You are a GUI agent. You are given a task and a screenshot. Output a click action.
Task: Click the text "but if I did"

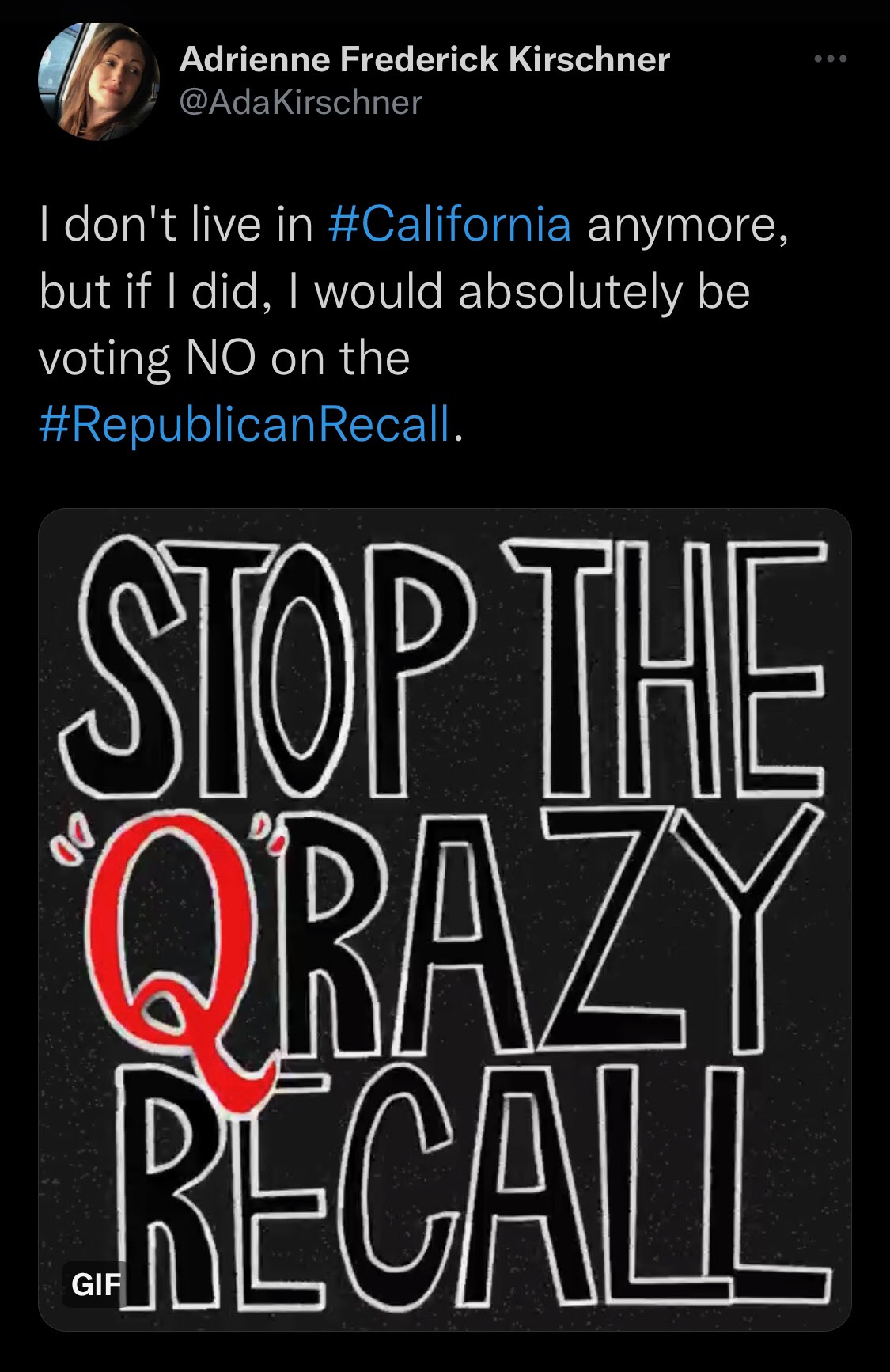click(x=150, y=292)
